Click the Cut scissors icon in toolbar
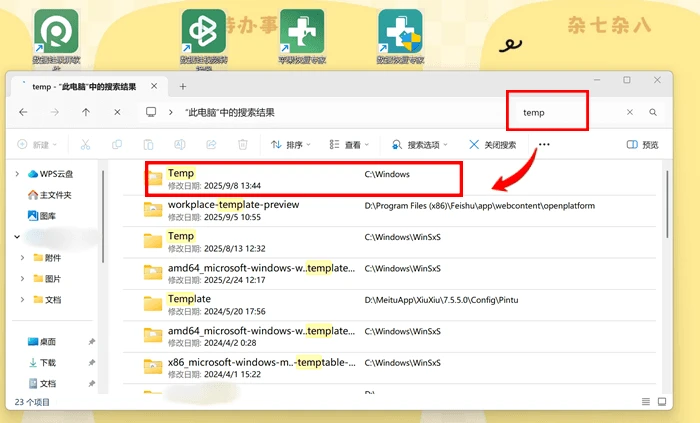Image resolution: width=700 pixels, height=423 pixels. pyautogui.click(x=85, y=145)
